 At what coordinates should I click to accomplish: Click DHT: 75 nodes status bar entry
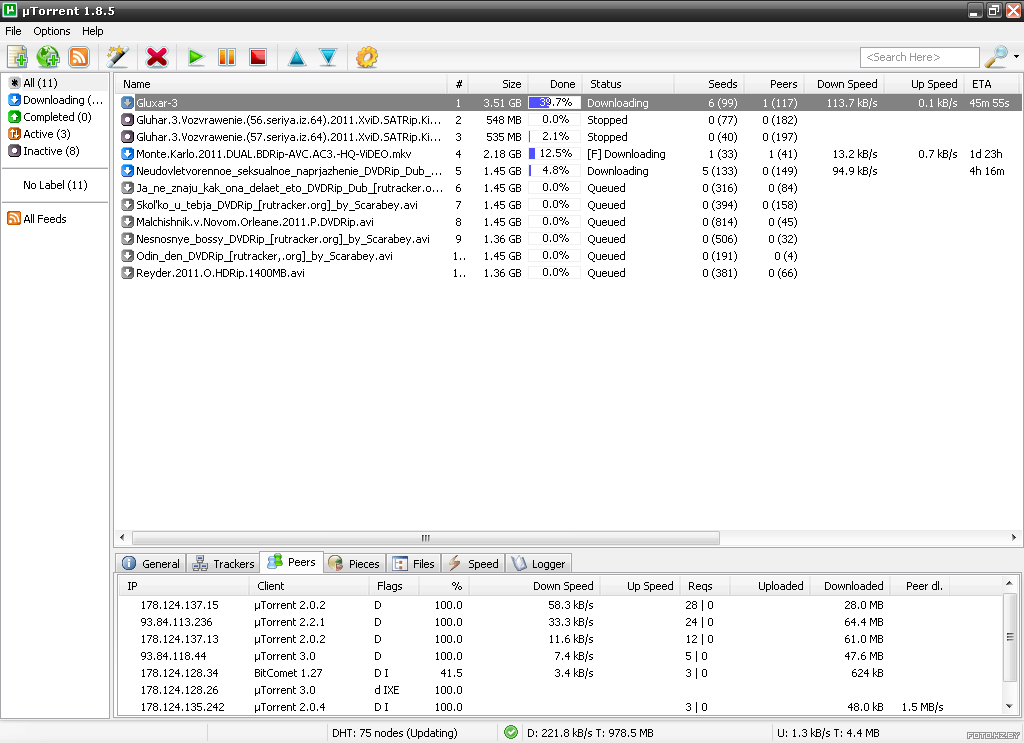tap(394, 733)
